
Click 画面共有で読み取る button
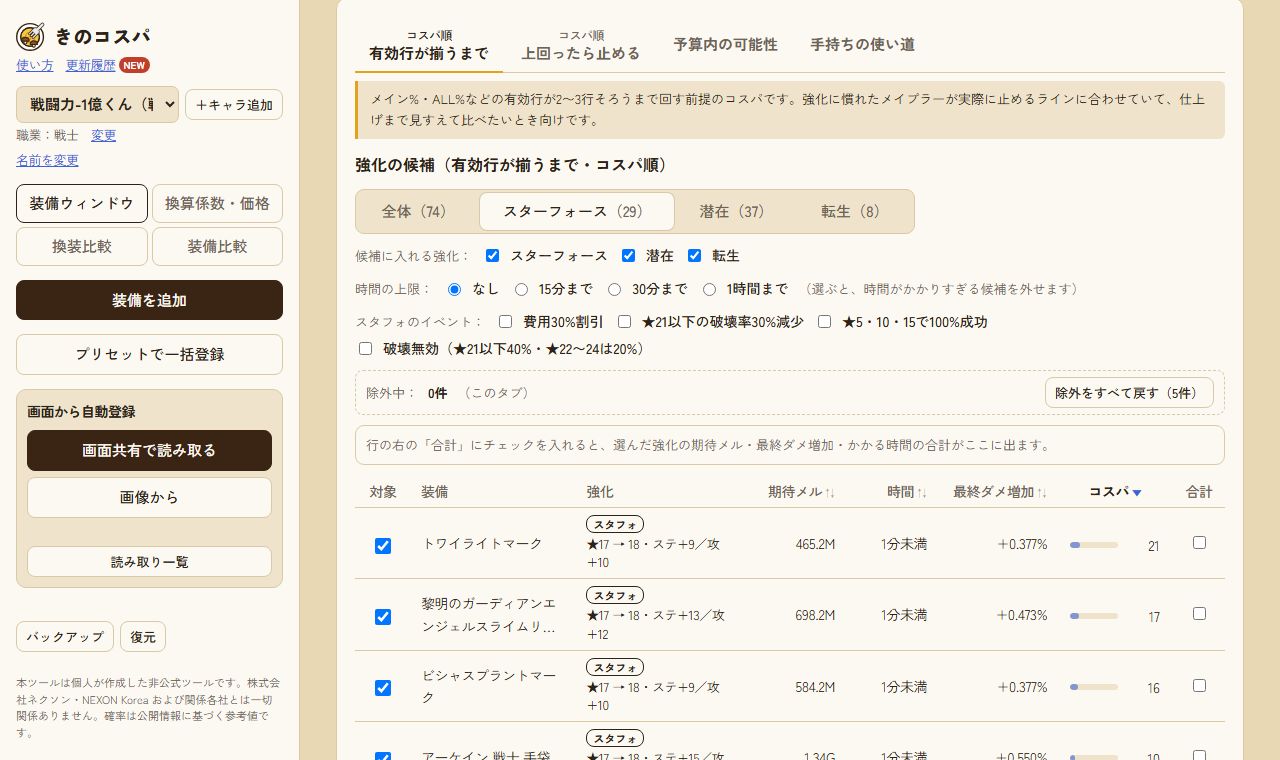pyautogui.click(x=149, y=450)
